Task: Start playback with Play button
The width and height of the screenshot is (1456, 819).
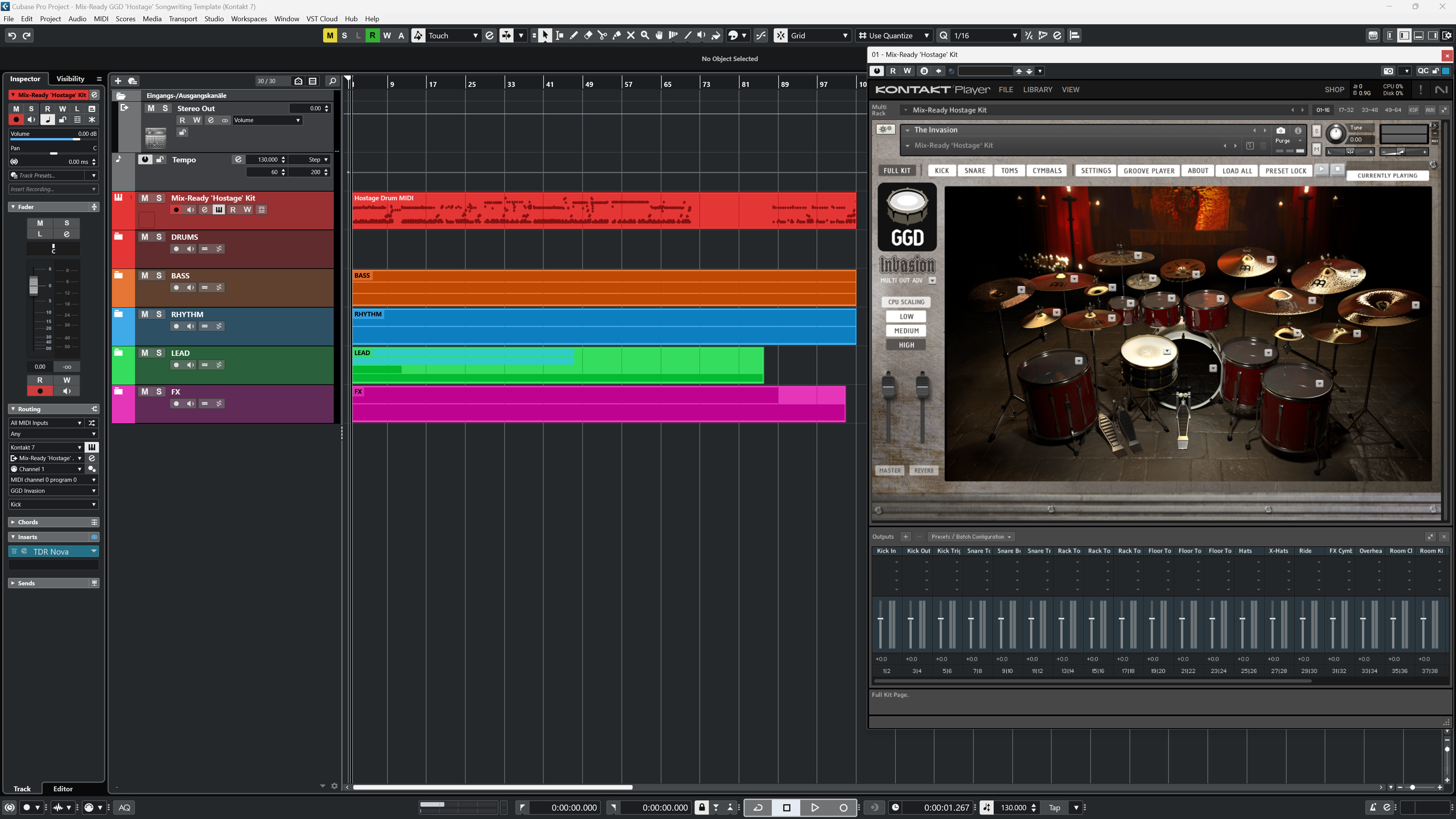Action: point(815,807)
